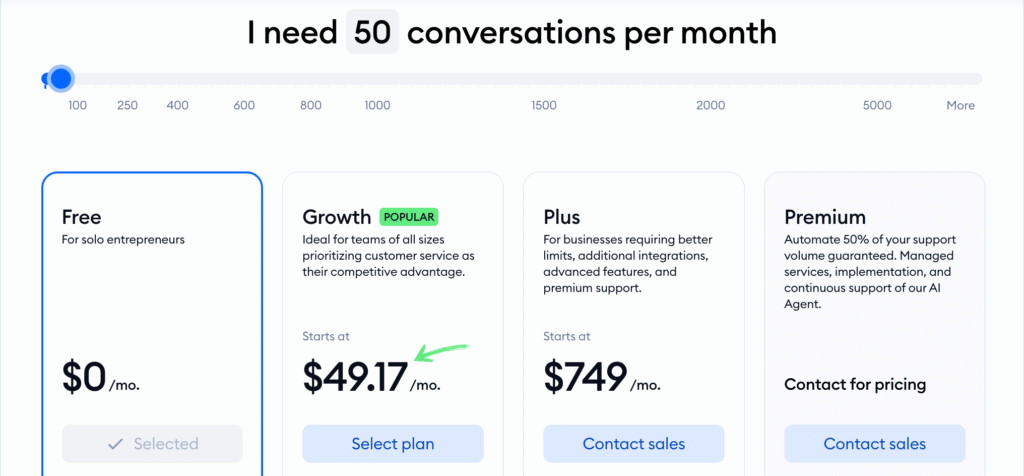Set conversations to 5000 on the scale
Image resolution: width=1024 pixels, height=476 pixels.
[x=877, y=106]
